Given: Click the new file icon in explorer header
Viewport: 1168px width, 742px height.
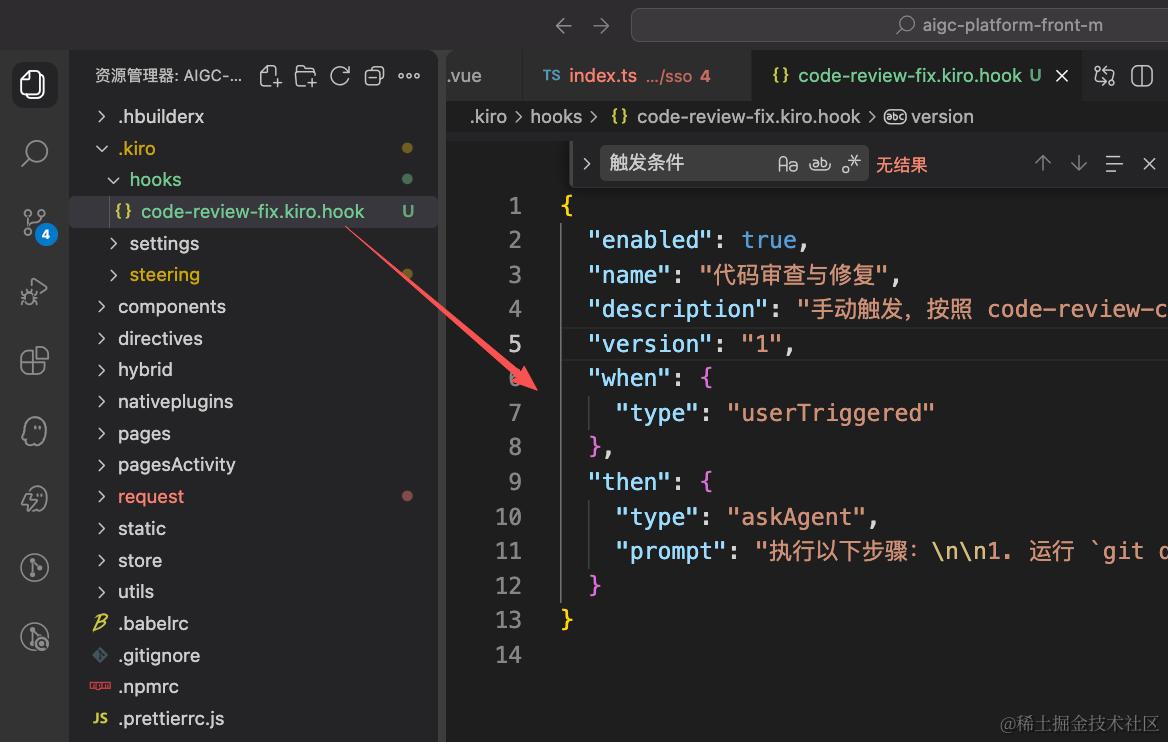Looking at the screenshot, I should [270, 76].
